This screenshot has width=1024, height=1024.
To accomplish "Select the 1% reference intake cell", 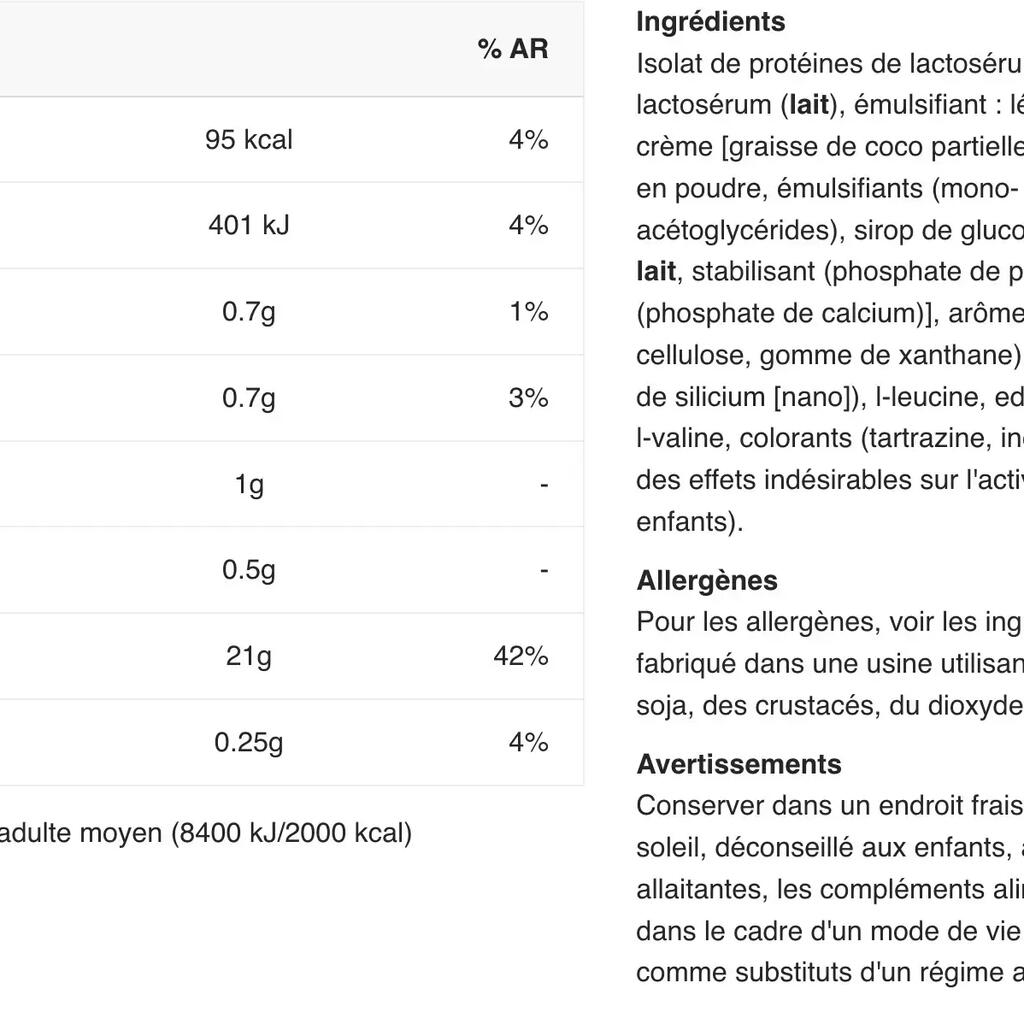I will (x=528, y=312).
